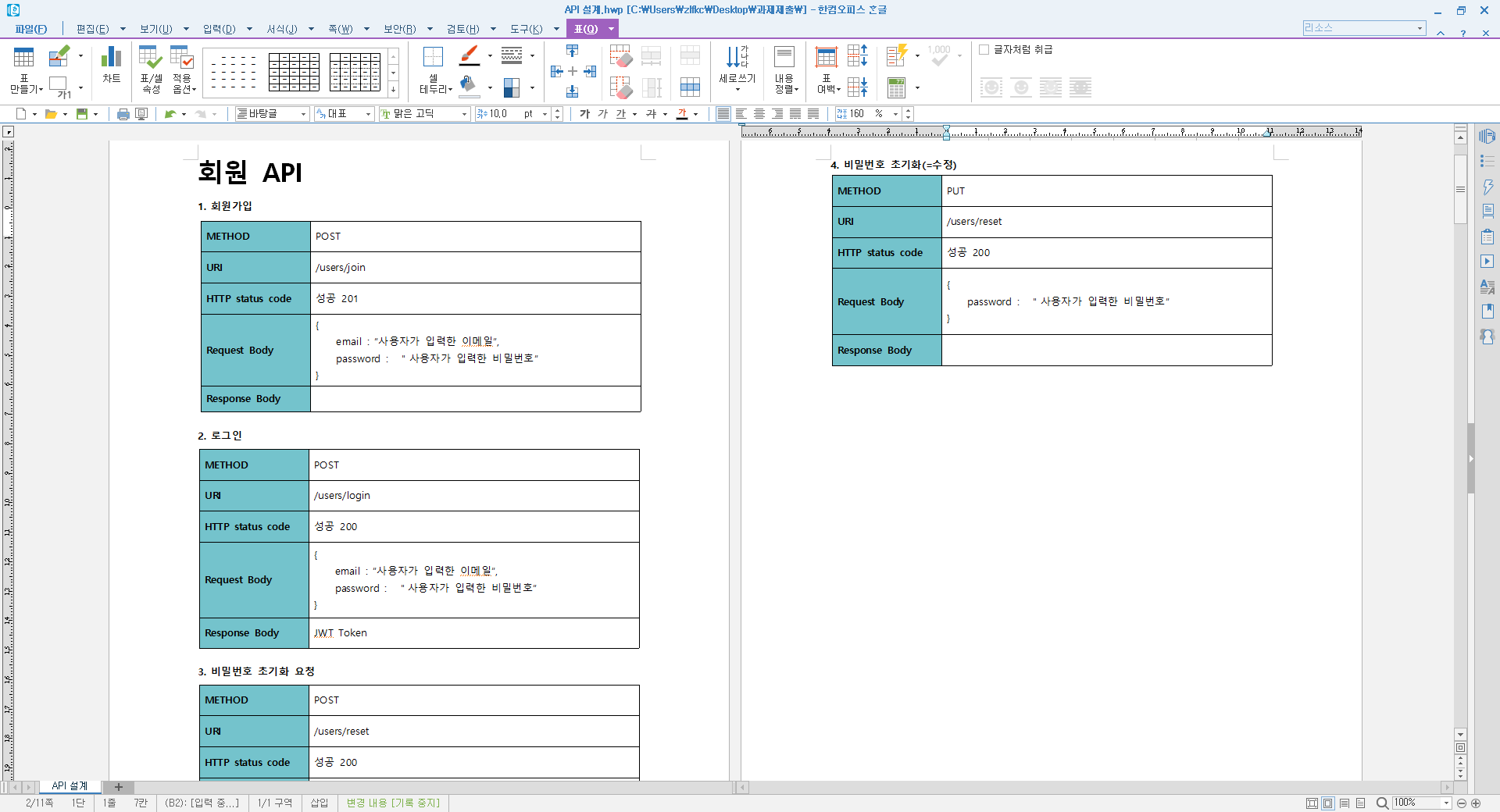Insert a row above icon
The height and width of the screenshot is (812, 1500).
click(572, 51)
